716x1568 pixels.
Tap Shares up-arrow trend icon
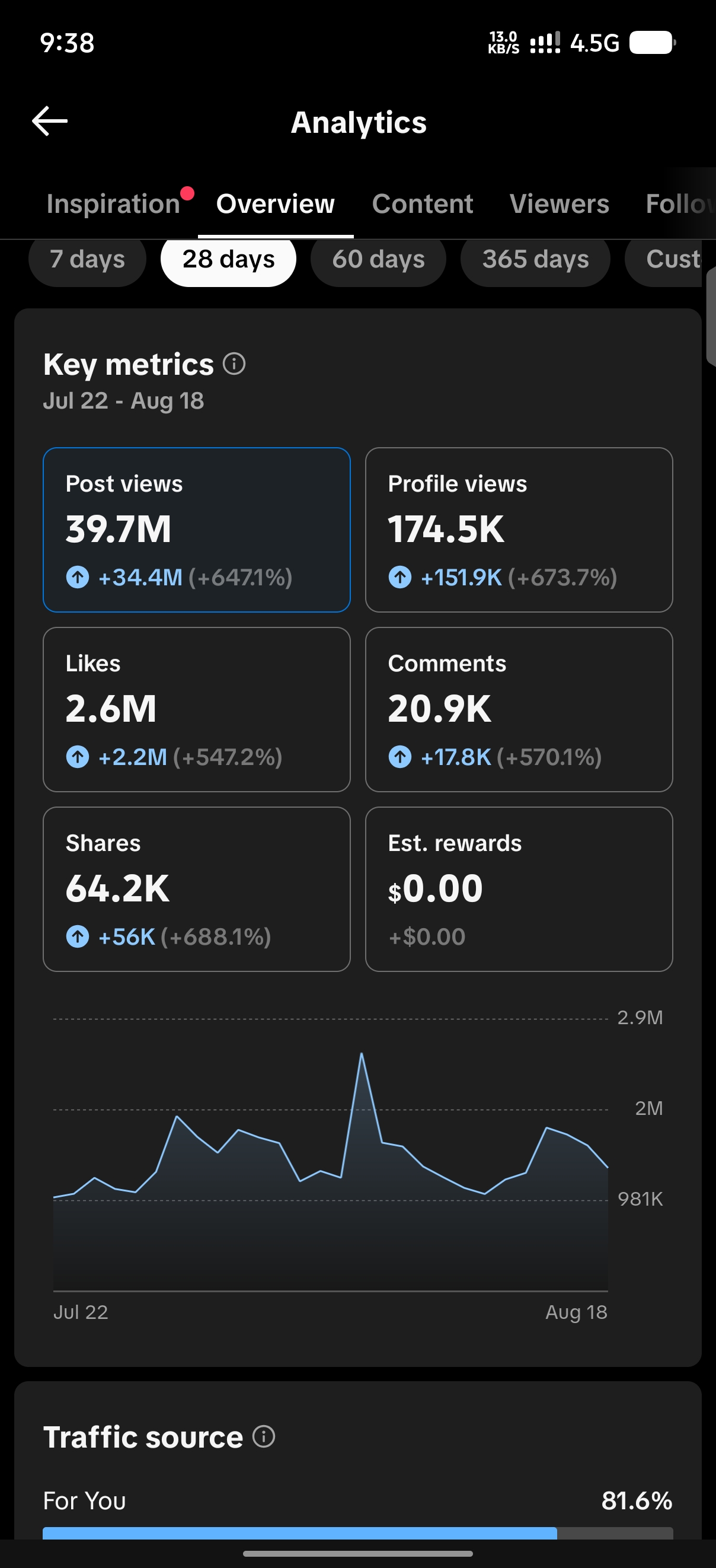77,937
